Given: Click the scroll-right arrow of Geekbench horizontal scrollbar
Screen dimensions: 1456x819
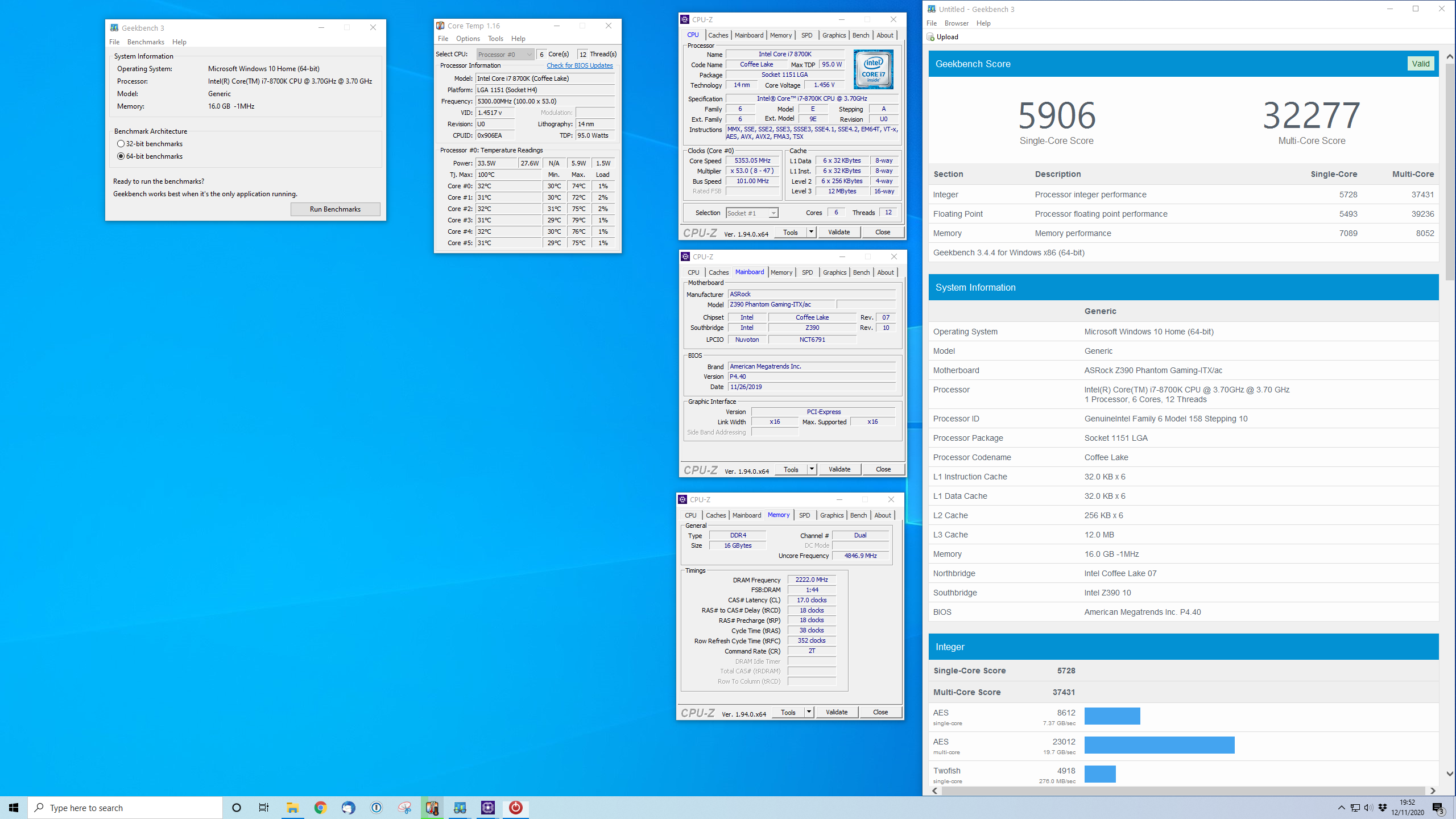Looking at the screenshot, I should pyautogui.click(x=1433, y=791).
